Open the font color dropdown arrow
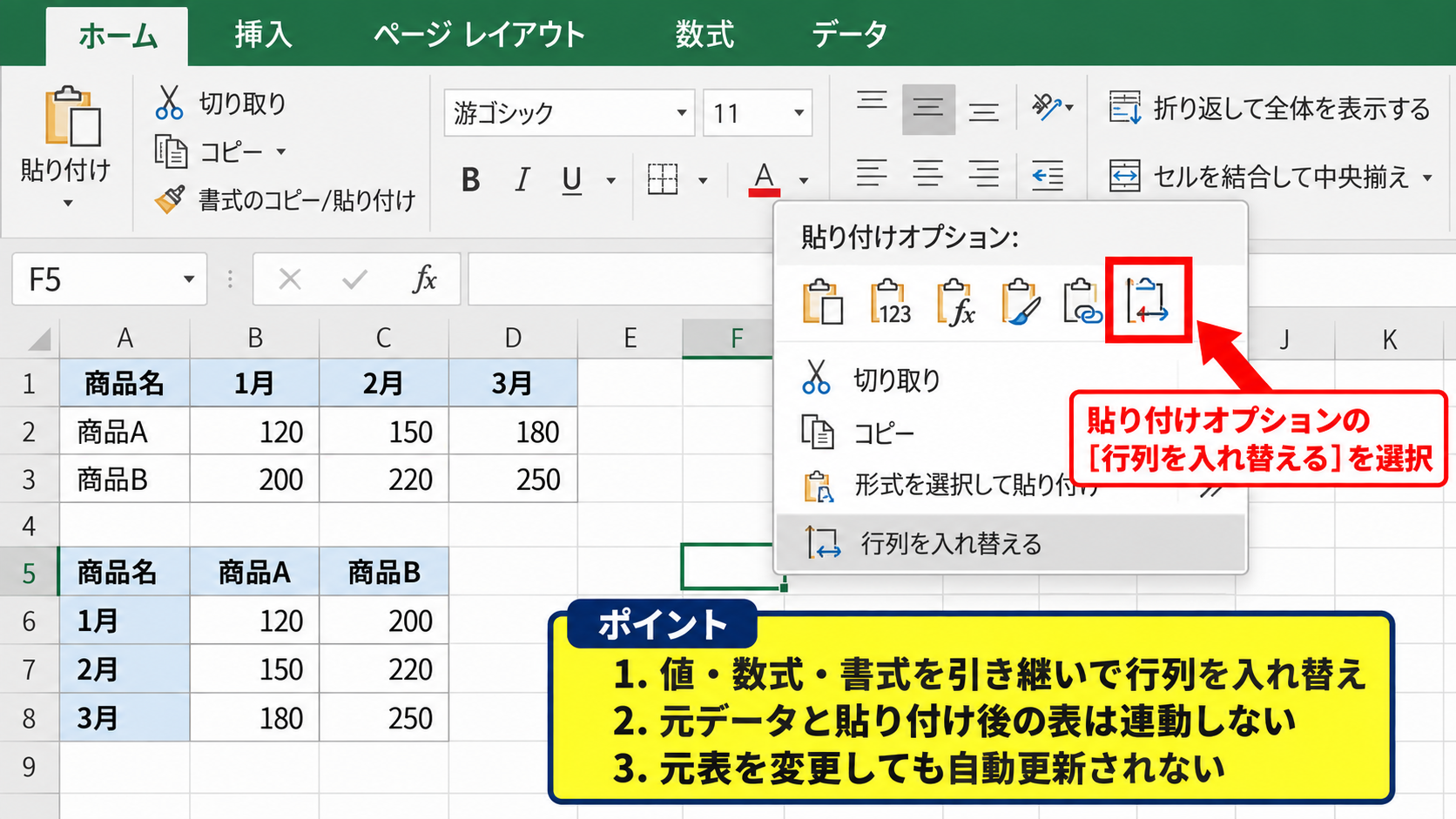Screen dimensions: 1456x819 [x=804, y=181]
